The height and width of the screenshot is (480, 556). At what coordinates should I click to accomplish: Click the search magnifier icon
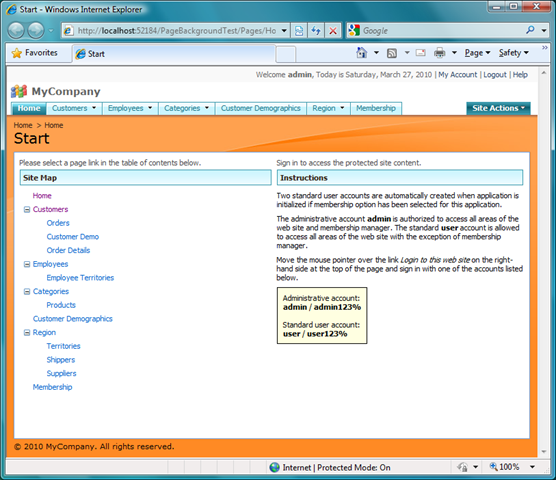tap(530, 30)
